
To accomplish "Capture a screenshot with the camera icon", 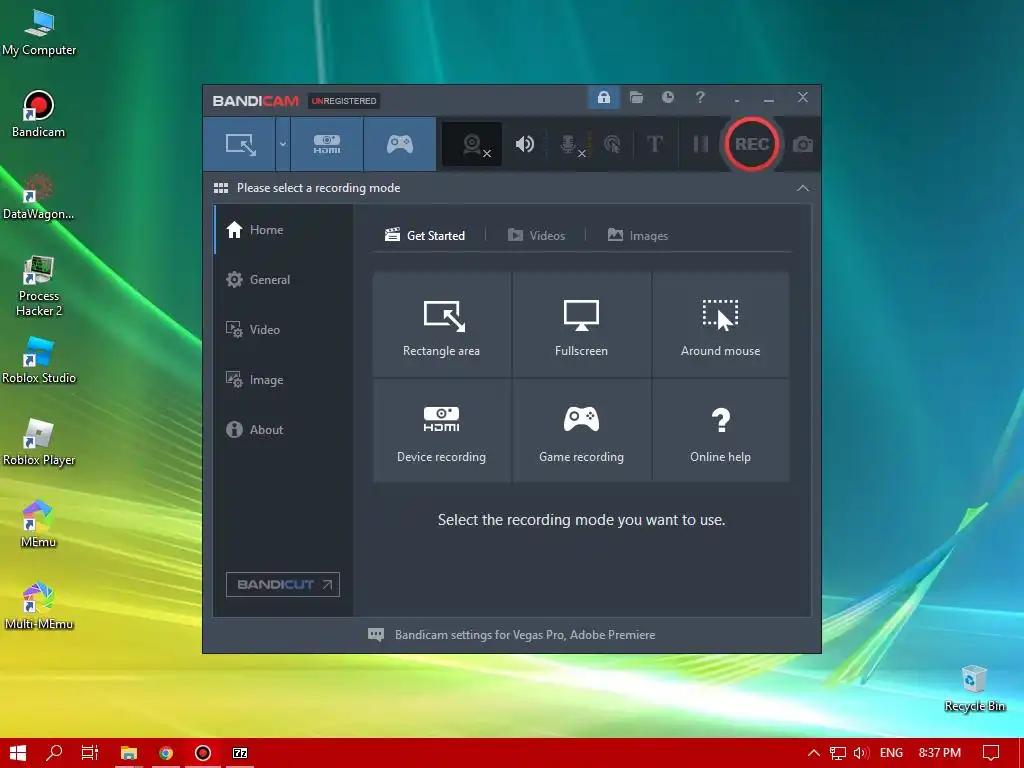I will click(x=803, y=144).
